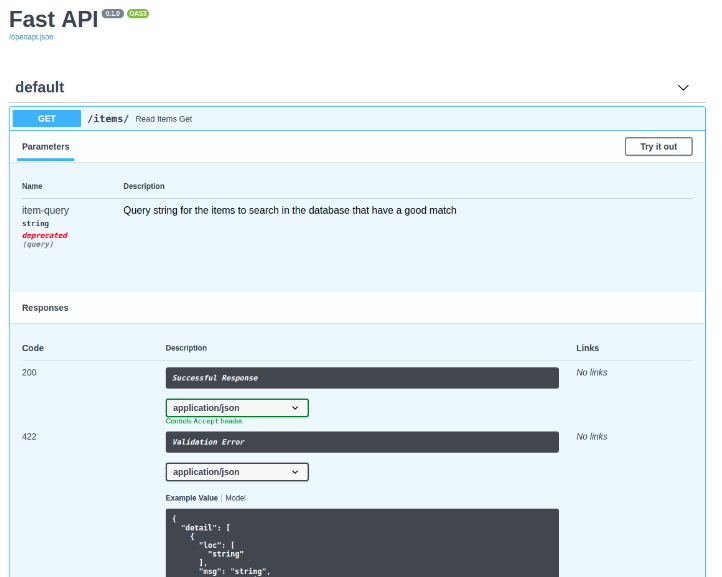Click the Validation Error description box
This screenshot has width=722, height=577.
pos(362,442)
